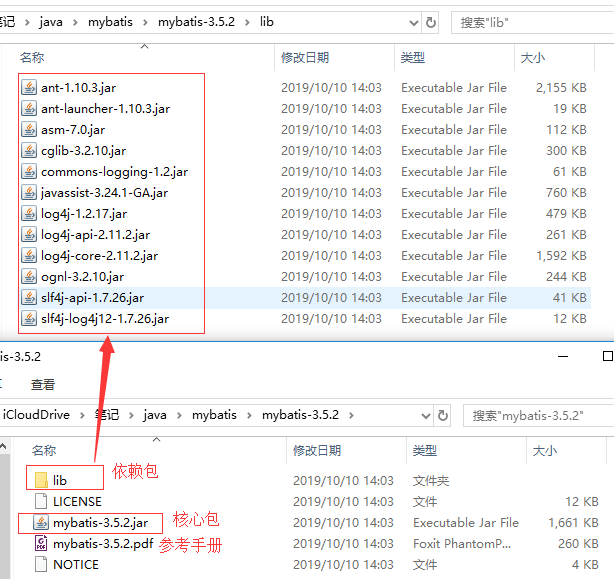614x579 pixels.
Task: Click the 2,155 KB size cell
Action: click(561, 88)
